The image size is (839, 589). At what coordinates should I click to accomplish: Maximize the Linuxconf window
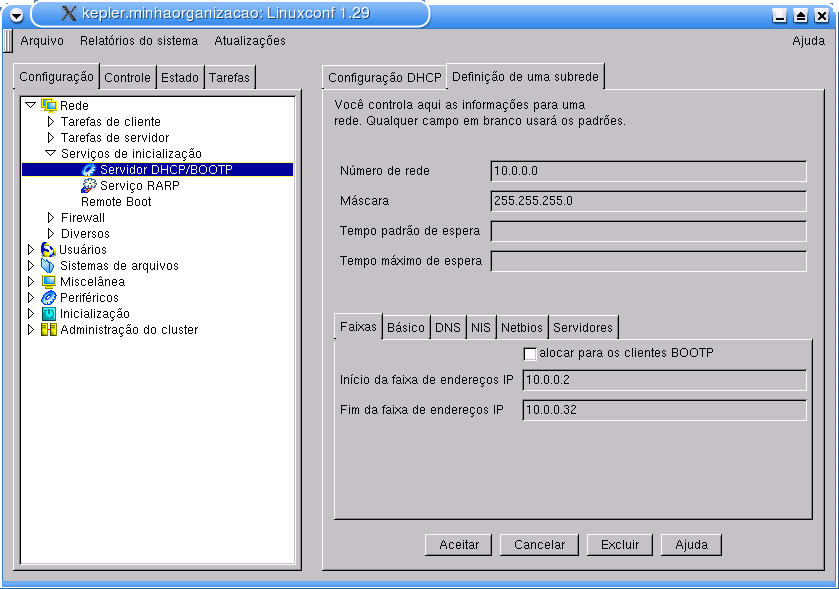(800, 16)
